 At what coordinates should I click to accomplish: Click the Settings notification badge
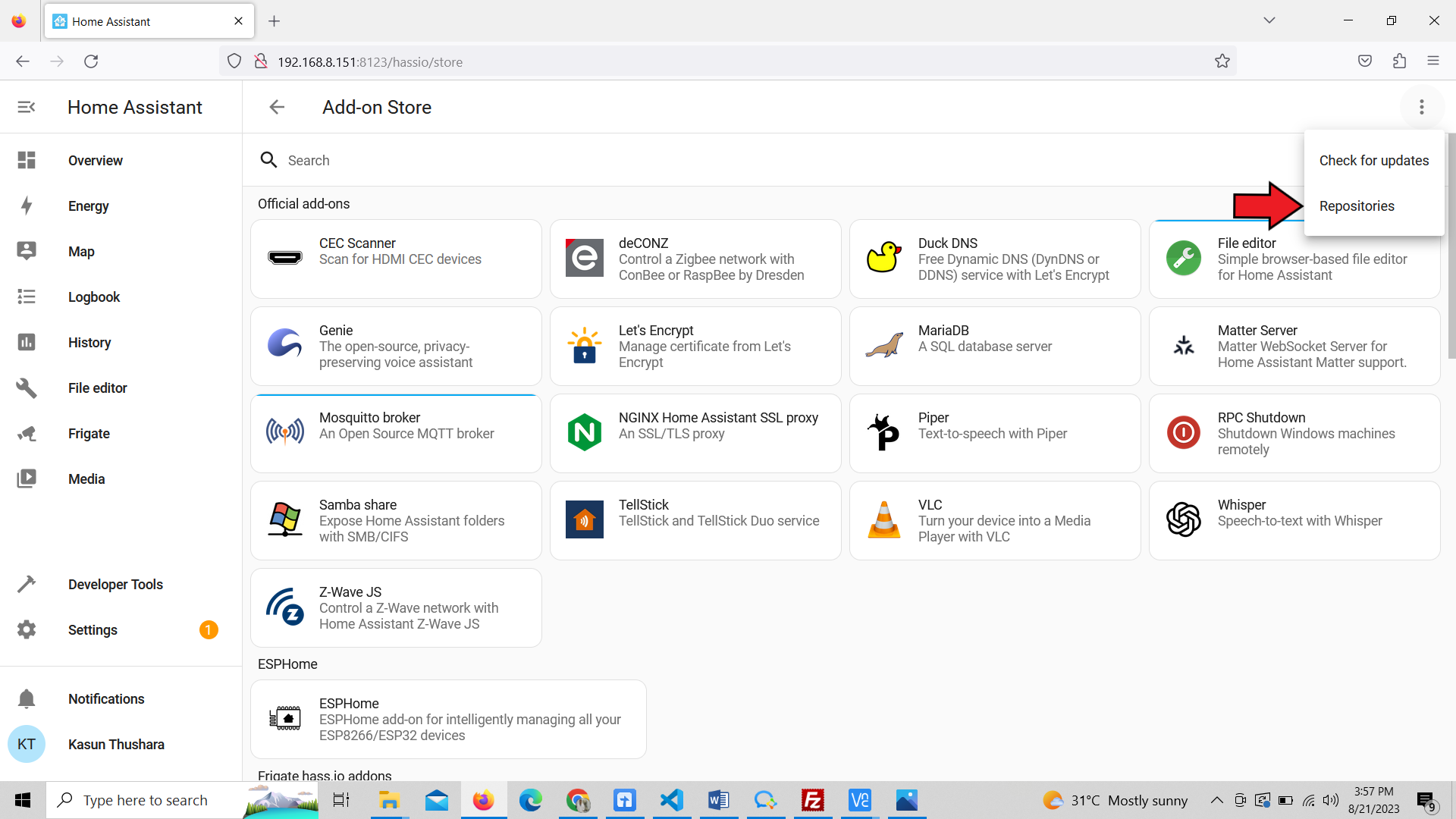[x=209, y=629]
